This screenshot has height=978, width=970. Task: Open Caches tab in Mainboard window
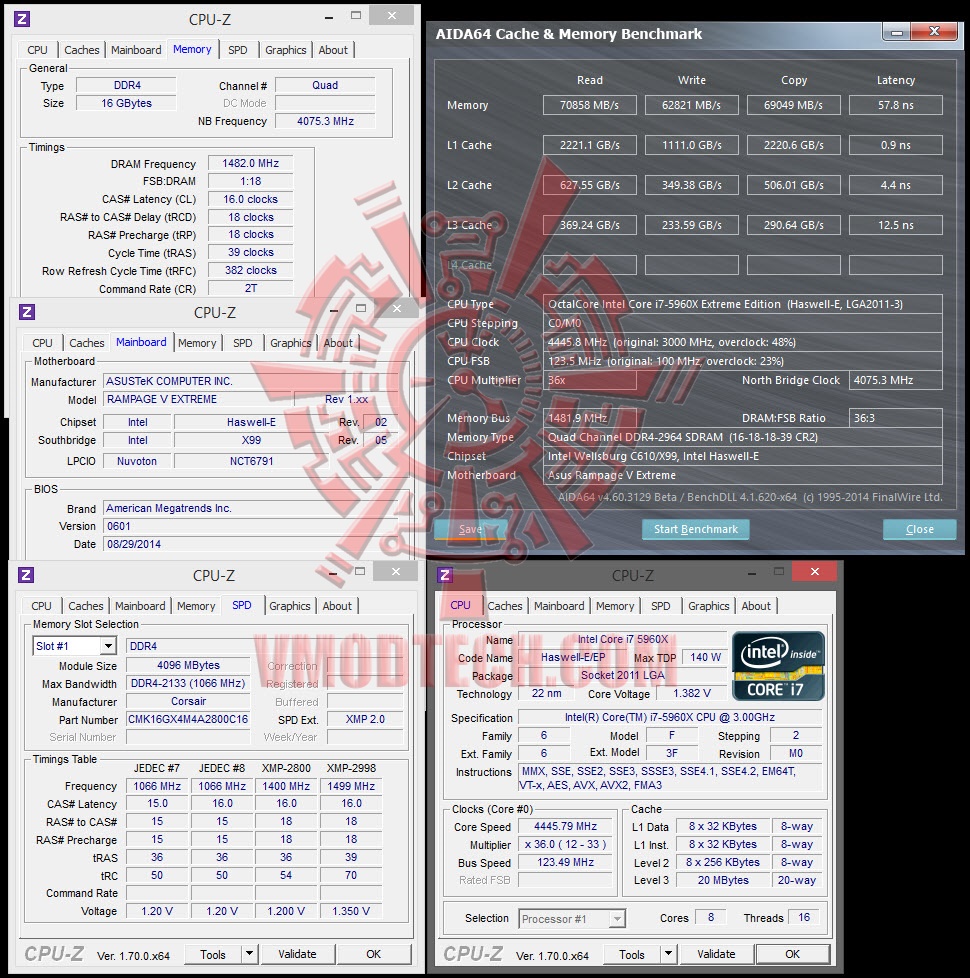(87, 343)
